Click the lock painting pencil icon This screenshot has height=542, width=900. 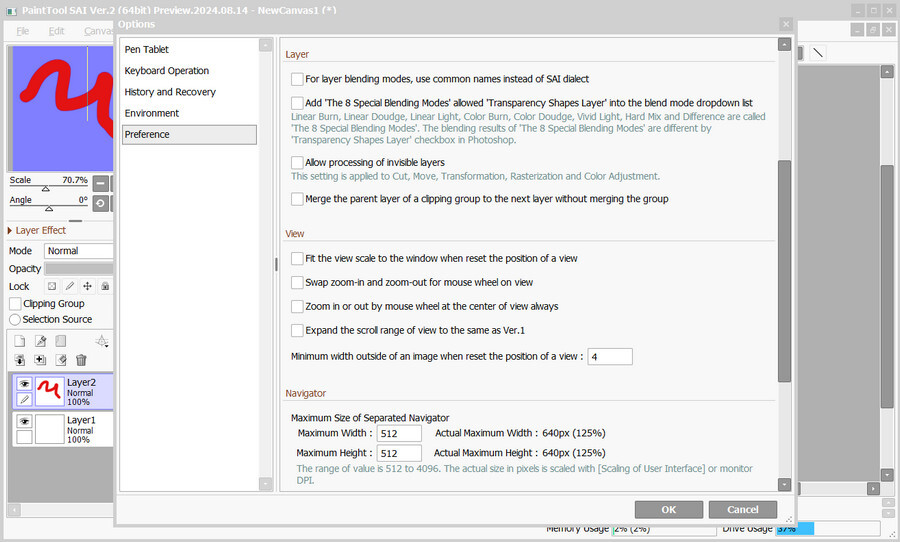point(70,286)
